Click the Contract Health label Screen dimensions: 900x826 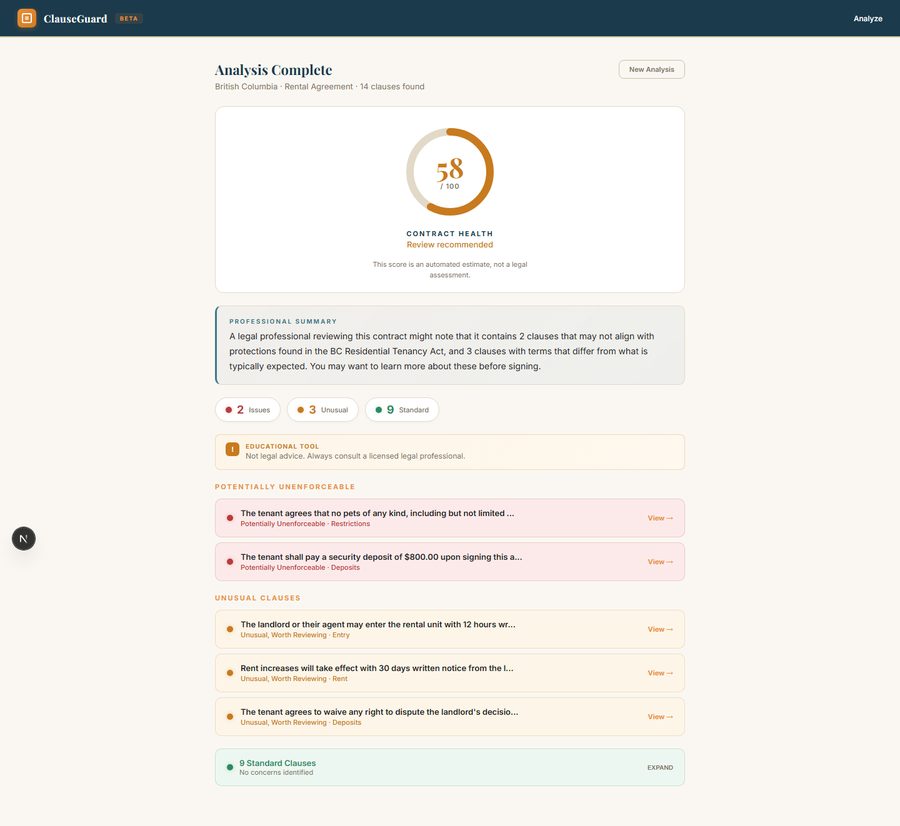[x=450, y=234]
